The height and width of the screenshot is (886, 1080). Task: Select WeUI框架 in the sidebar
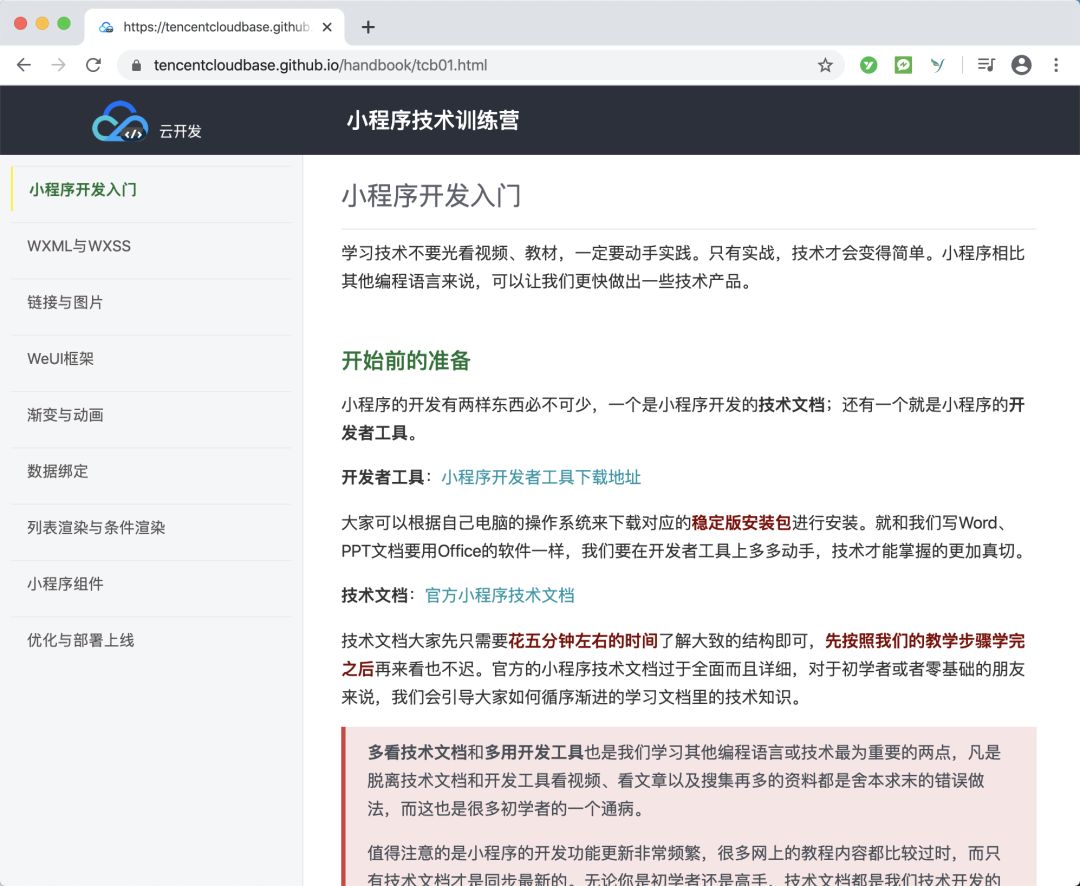tap(61, 358)
